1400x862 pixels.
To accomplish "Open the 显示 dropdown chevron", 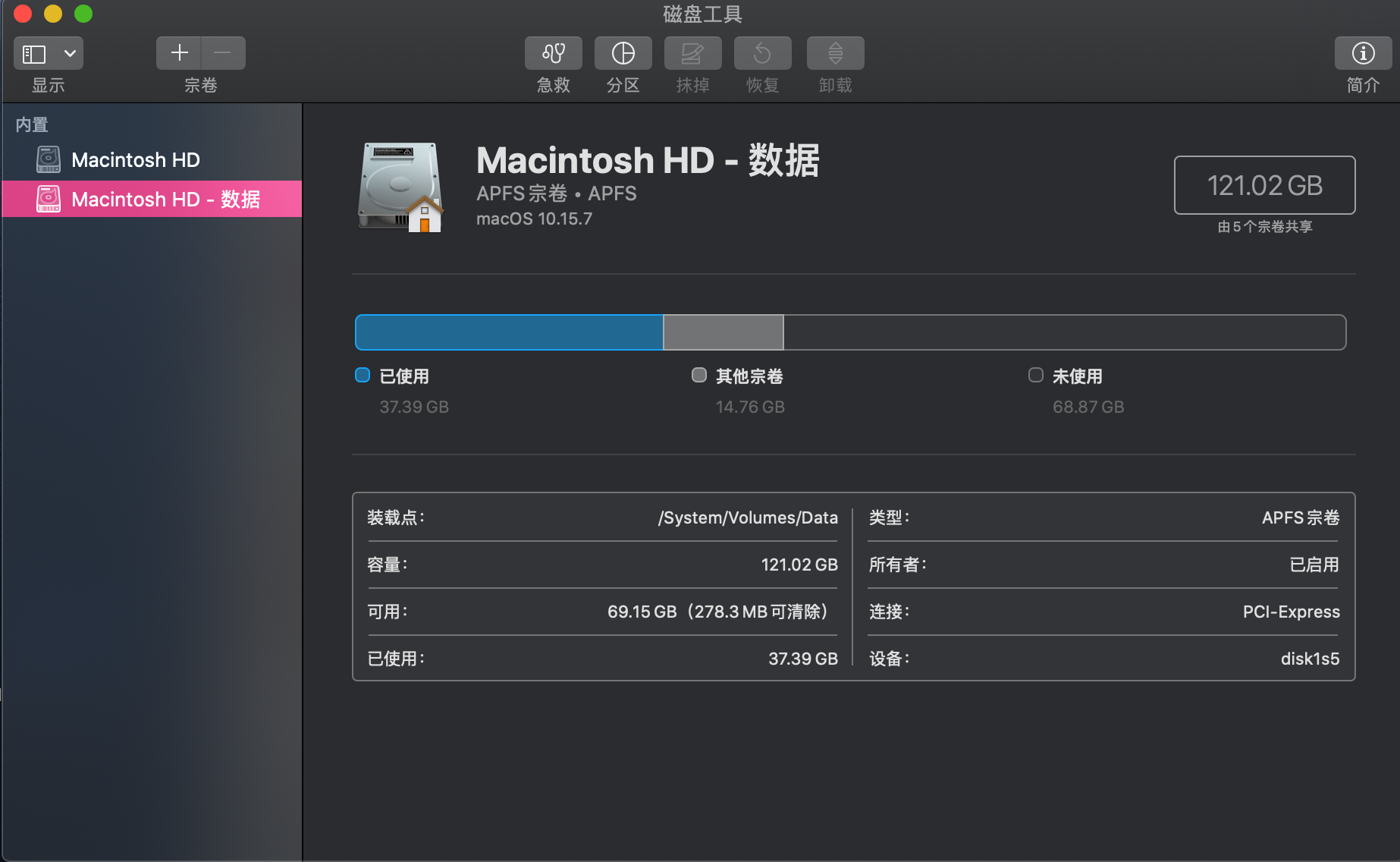I will (70, 54).
